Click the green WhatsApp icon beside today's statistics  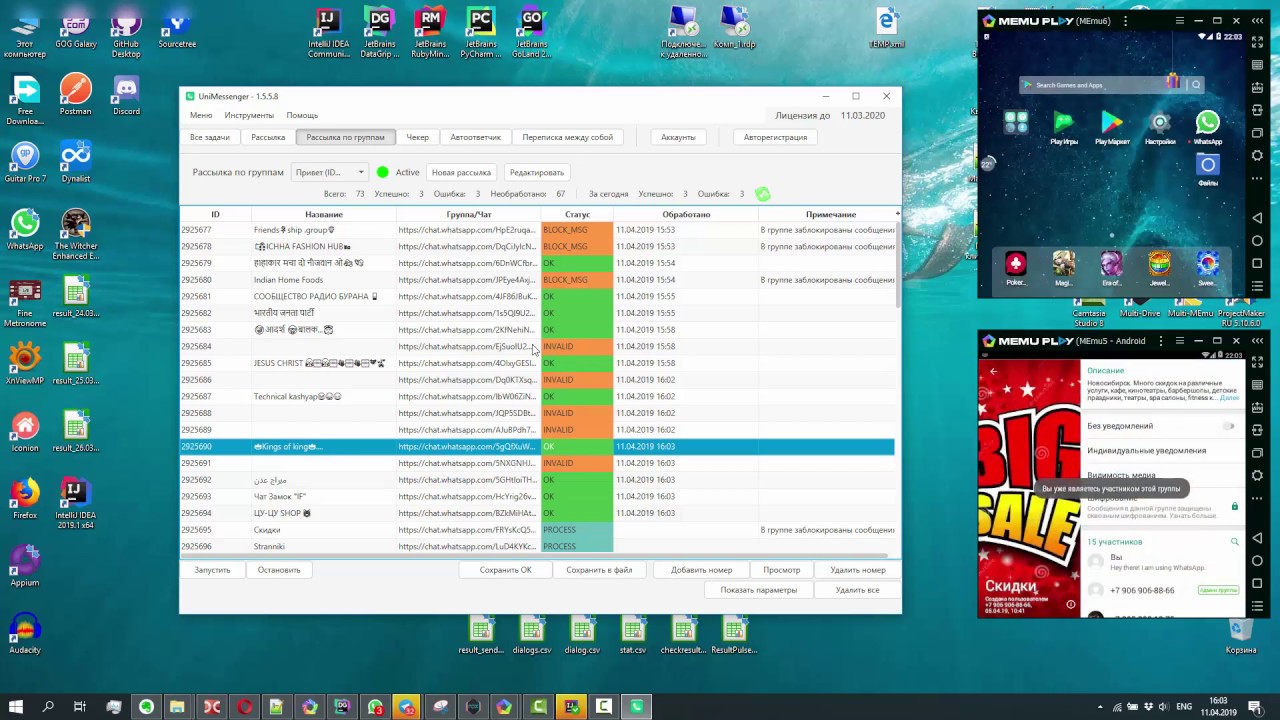click(763, 194)
